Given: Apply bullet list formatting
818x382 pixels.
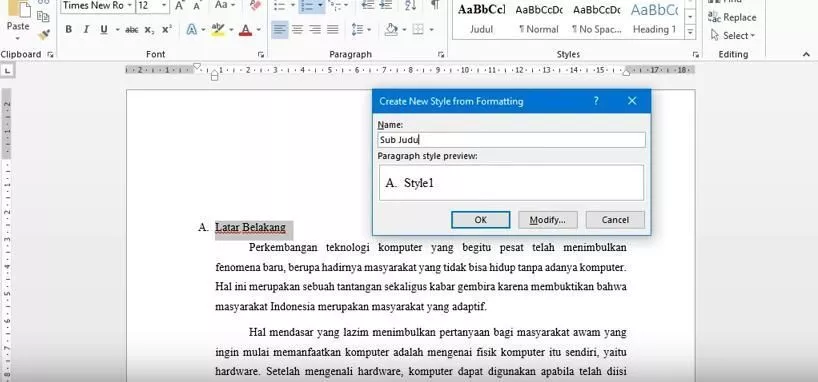Looking at the screenshot, I should coord(280,6).
